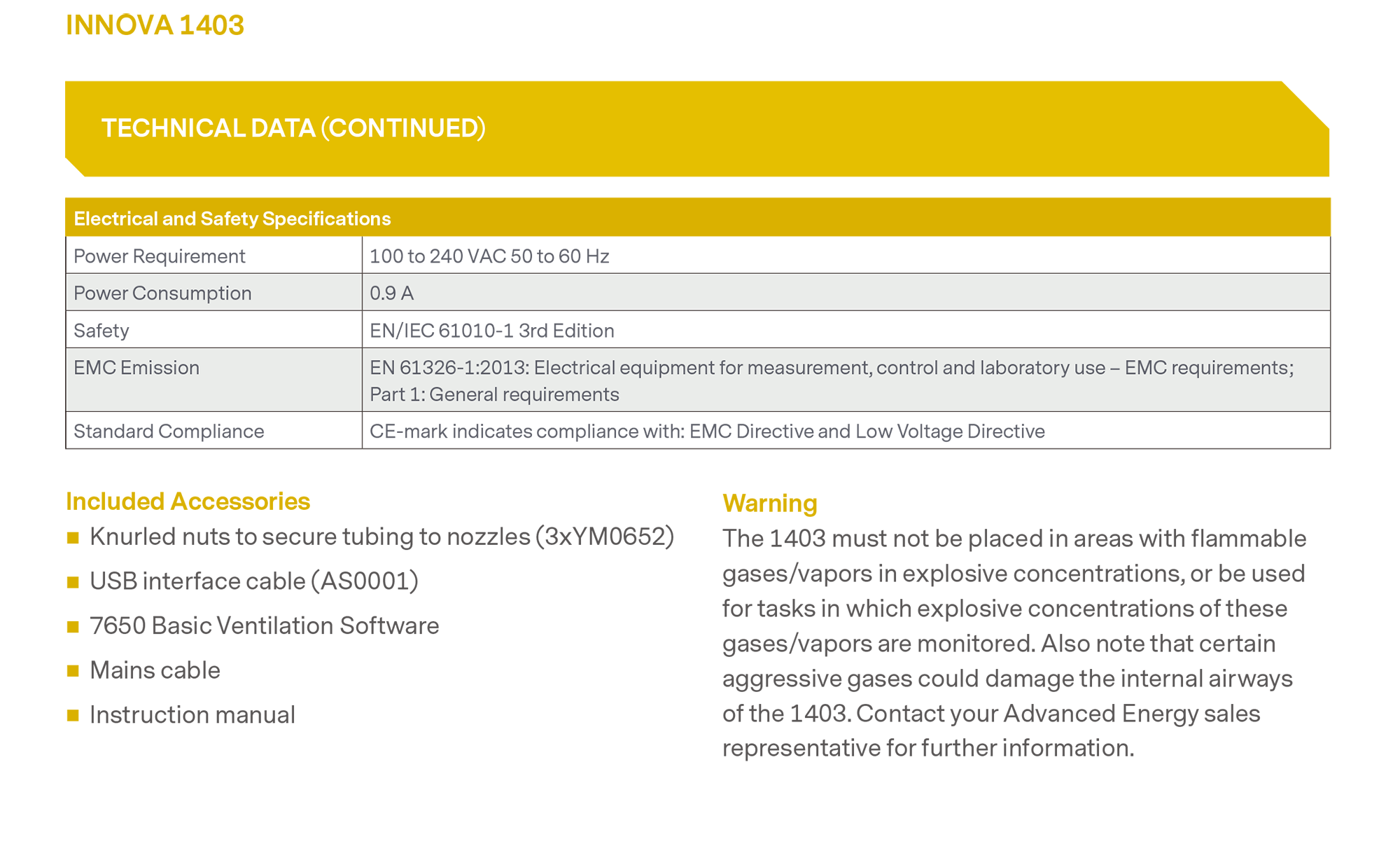Click the CE-mark compliance text
The height and width of the screenshot is (844, 1400).
706,431
